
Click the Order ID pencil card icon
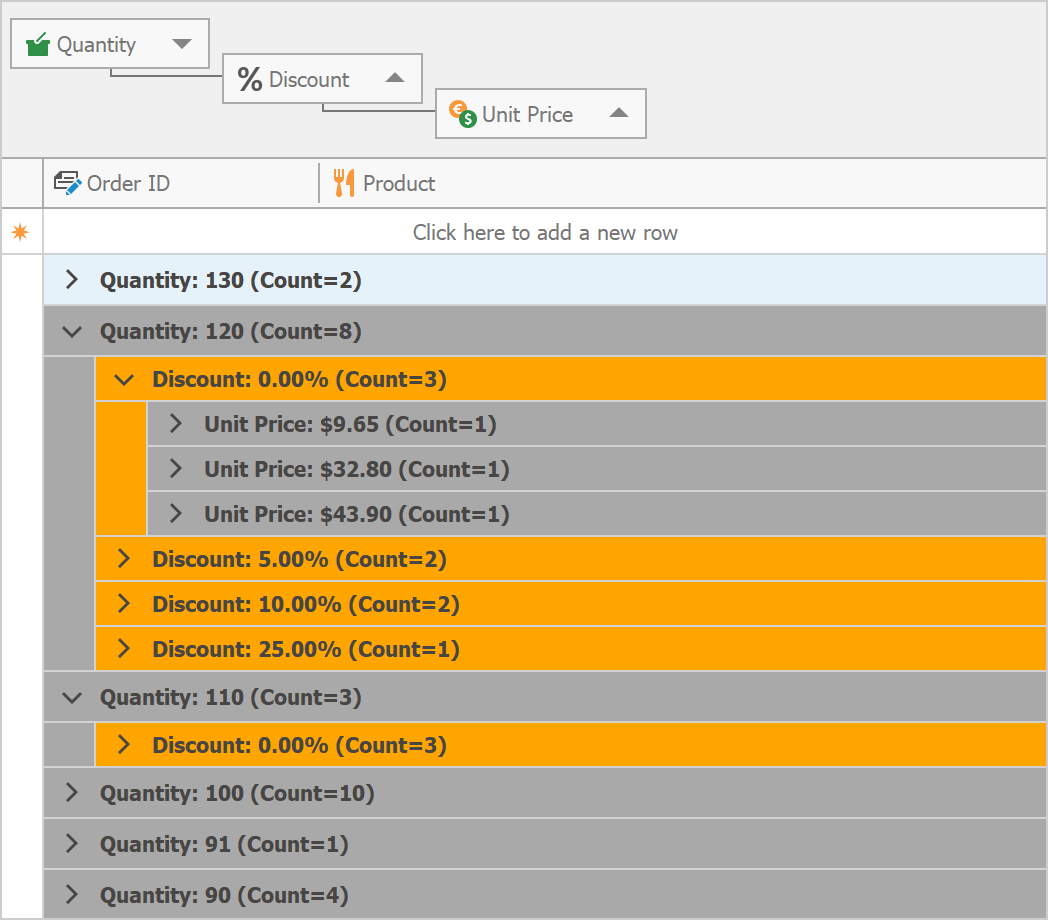(67, 183)
